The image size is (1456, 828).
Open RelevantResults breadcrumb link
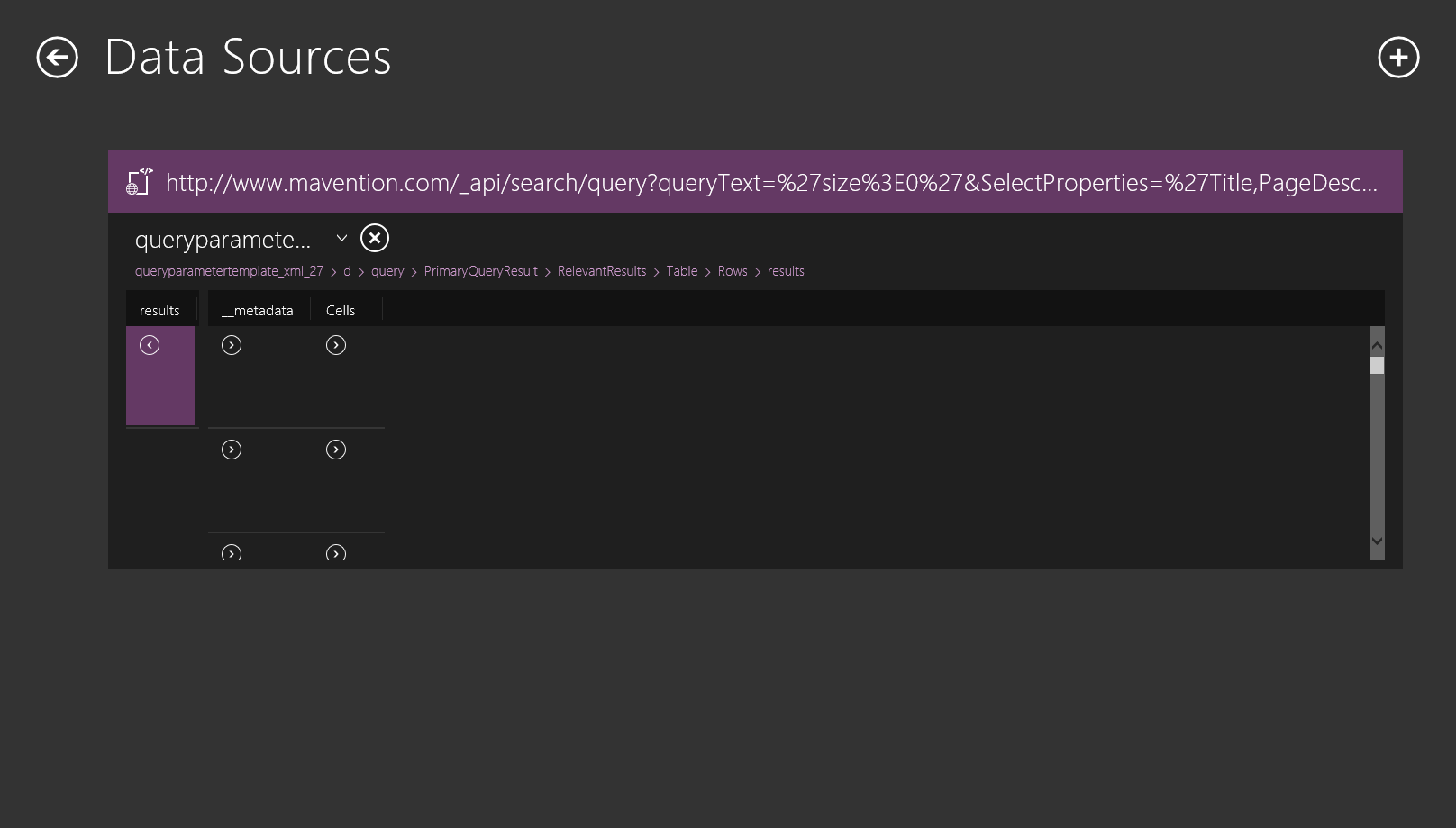602,271
